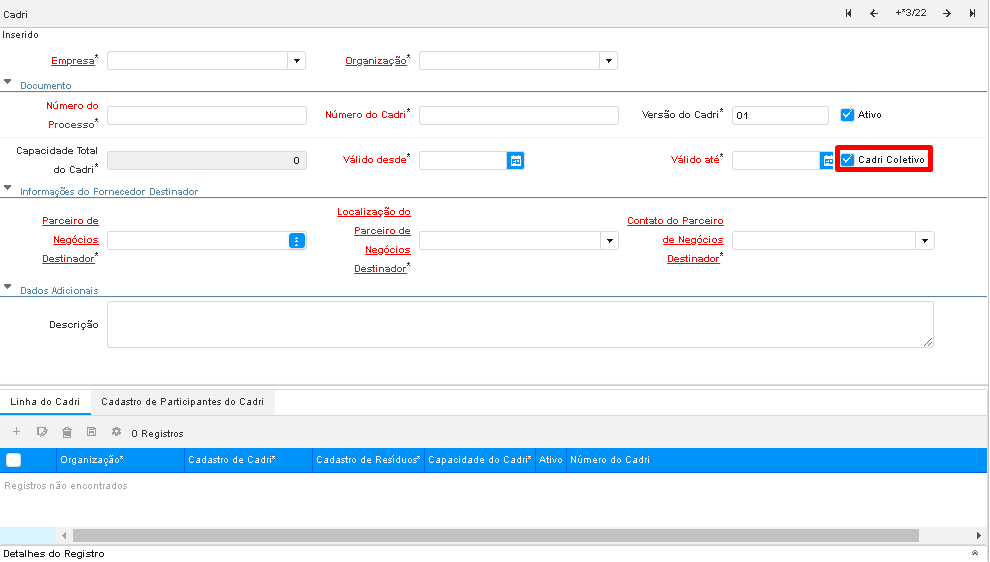The height and width of the screenshot is (562, 990).
Task: Go to the first record
Action: (x=849, y=13)
